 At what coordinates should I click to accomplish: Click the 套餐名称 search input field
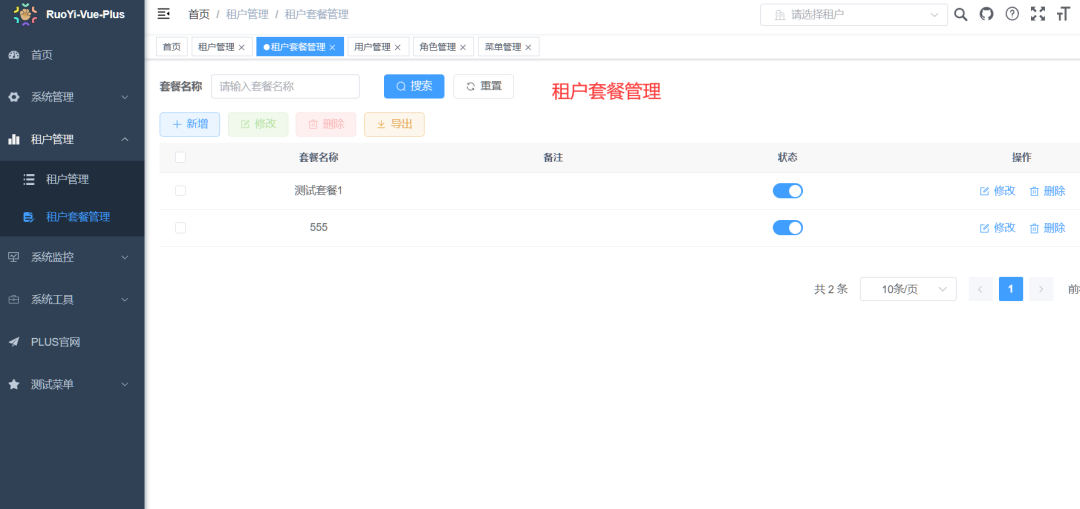285,87
